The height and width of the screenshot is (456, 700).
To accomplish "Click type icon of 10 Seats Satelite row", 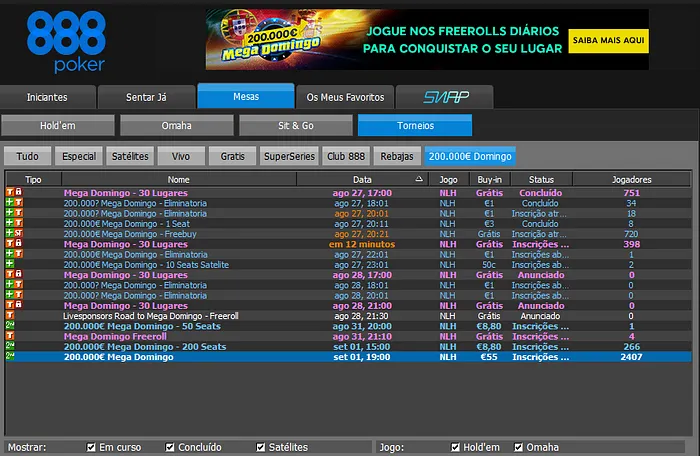I will pyautogui.click(x=9, y=264).
